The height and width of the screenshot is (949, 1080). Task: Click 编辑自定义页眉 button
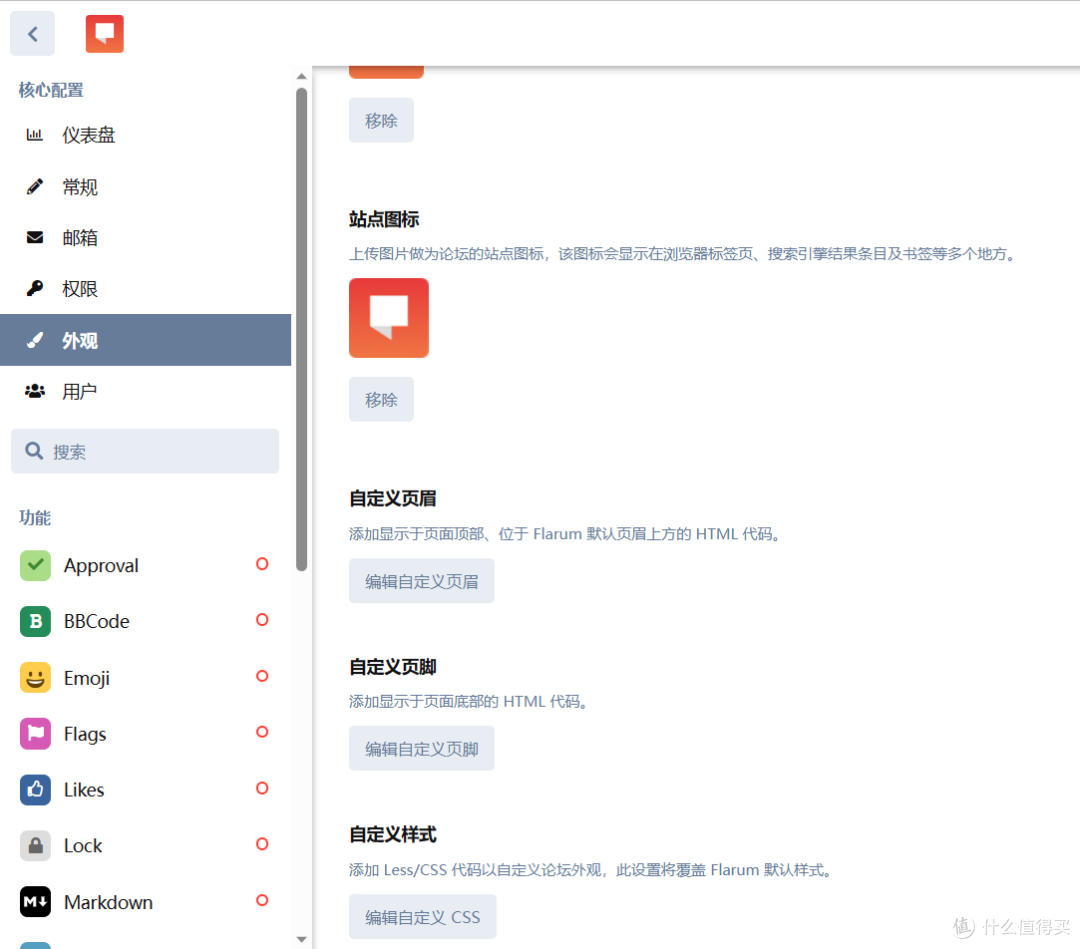pyautogui.click(x=422, y=581)
